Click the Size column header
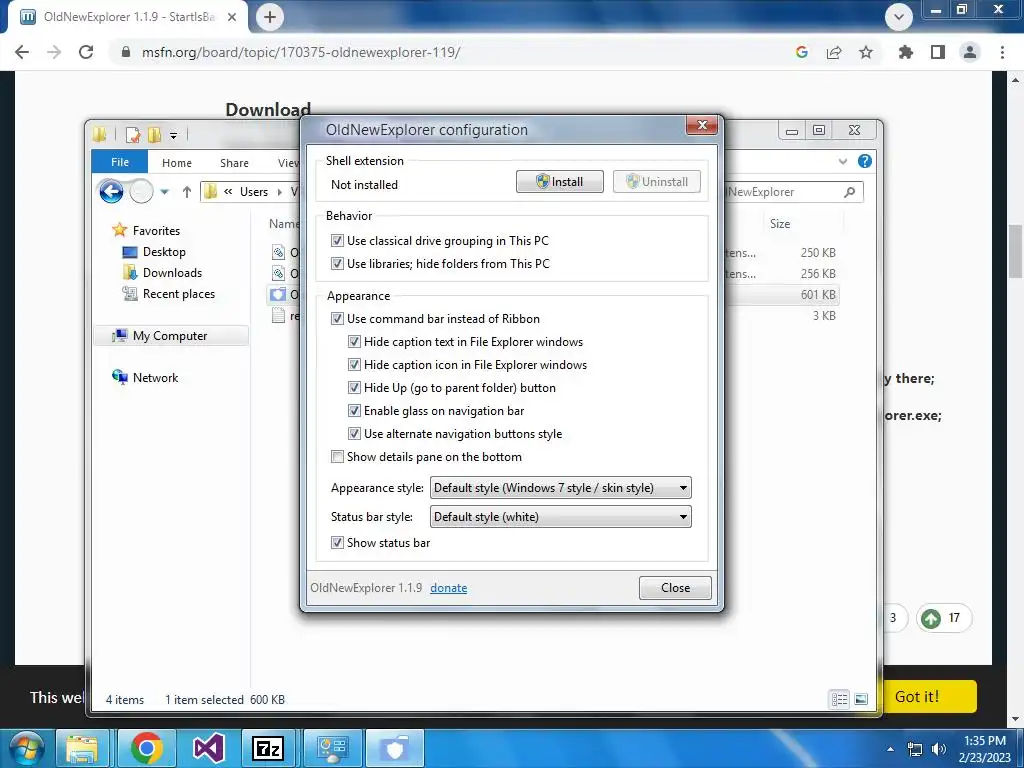This screenshot has width=1024, height=768. (x=780, y=223)
